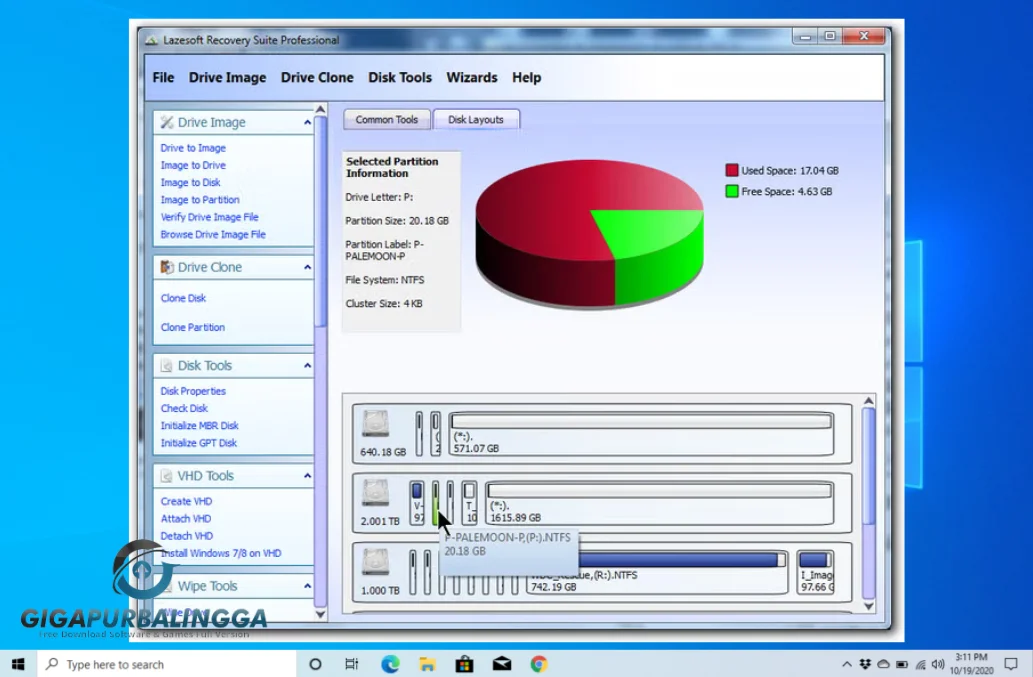Viewport: 1033px width, 677px height.
Task: Collapse the Drive Clone sidebar section
Action: (307, 267)
